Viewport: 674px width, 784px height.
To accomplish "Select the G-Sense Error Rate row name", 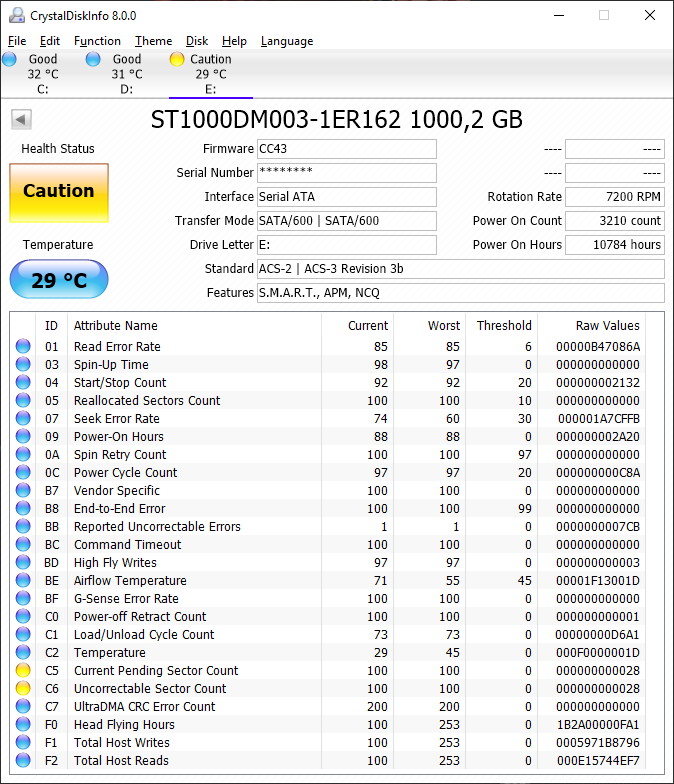I will point(126,598).
